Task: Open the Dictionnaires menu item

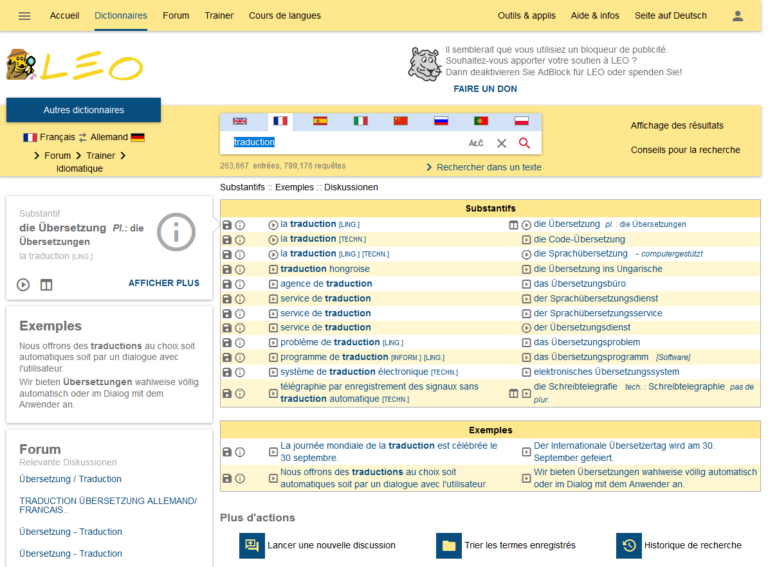Action: 120,16
